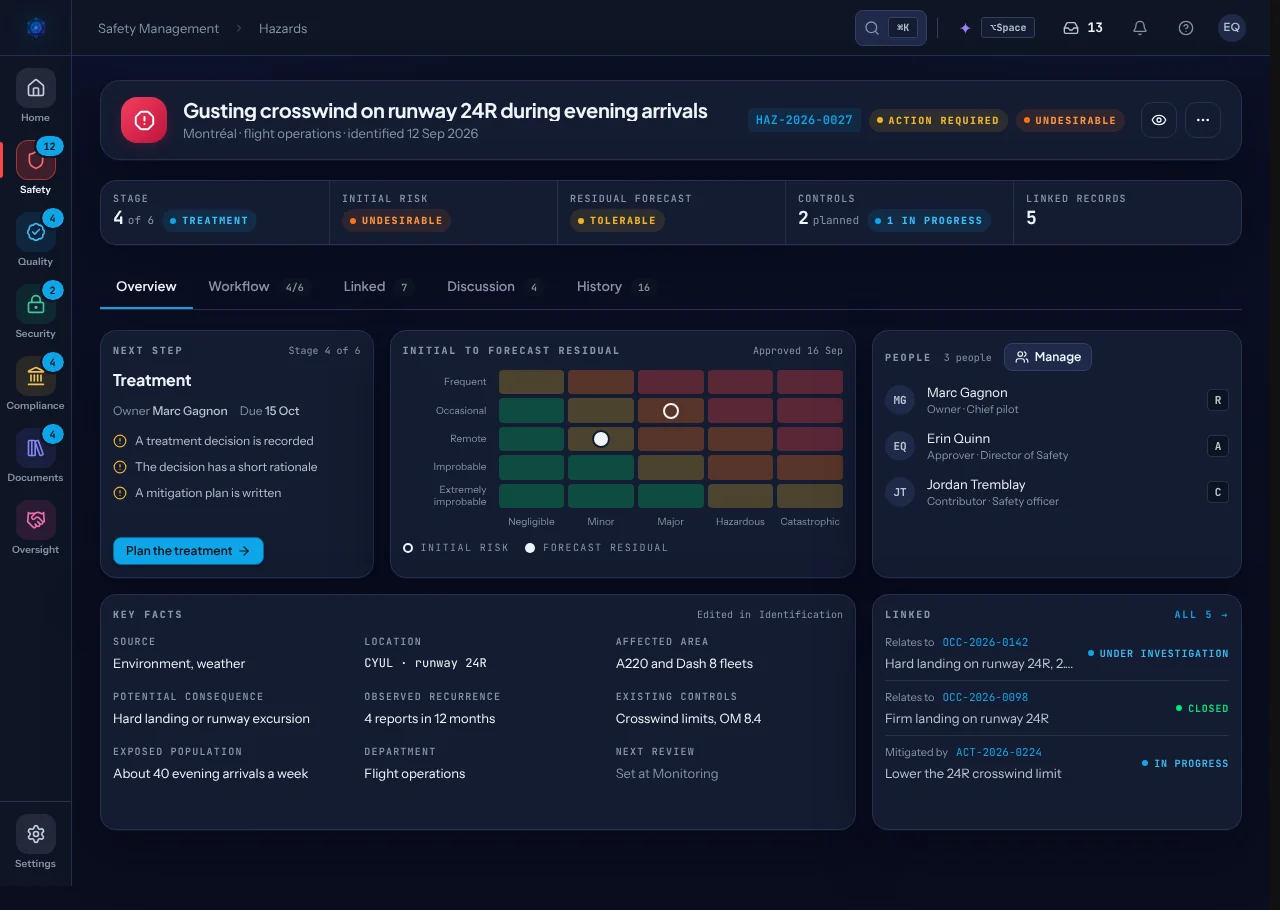Click the R role badge for Marc Gagnon
The width and height of the screenshot is (1280, 910).
point(1218,400)
